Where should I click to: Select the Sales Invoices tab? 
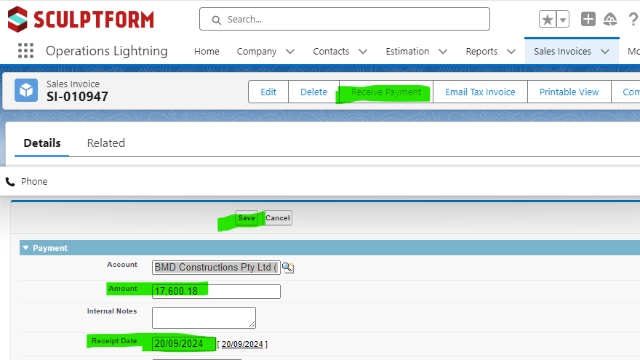click(562, 51)
